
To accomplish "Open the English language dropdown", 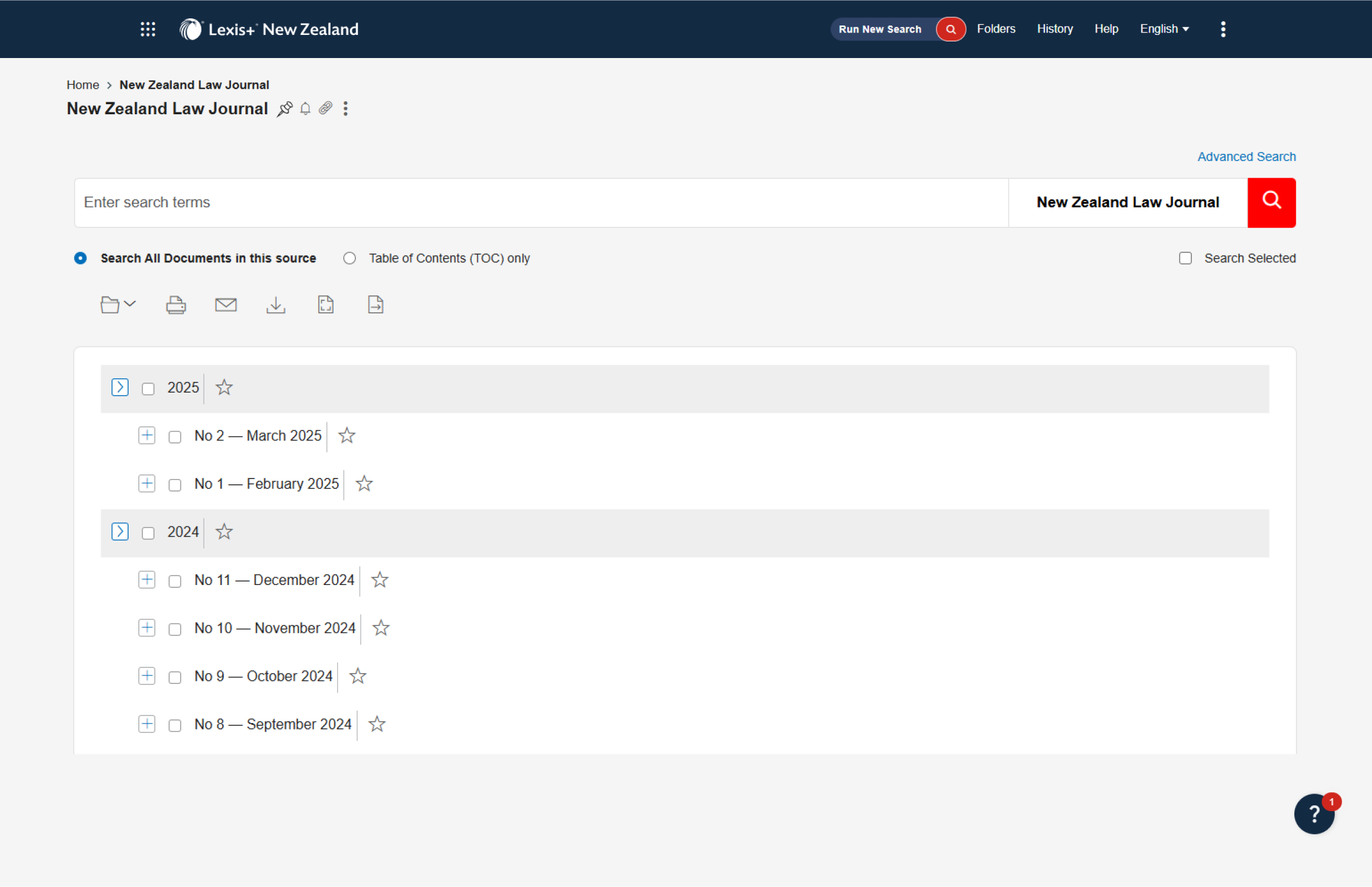I will pos(1165,29).
